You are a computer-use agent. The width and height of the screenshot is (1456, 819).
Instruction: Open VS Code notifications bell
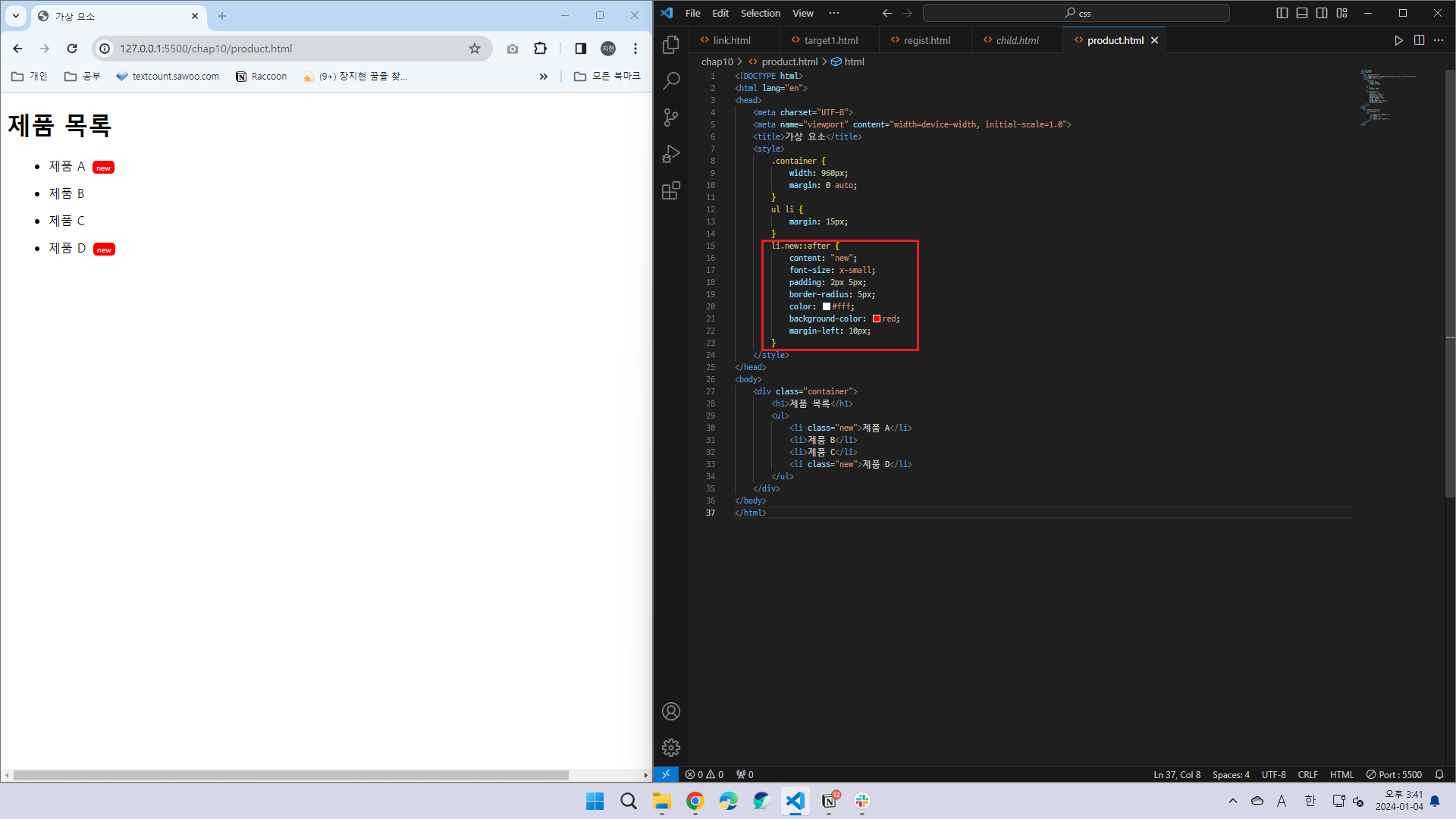point(1439,774)
